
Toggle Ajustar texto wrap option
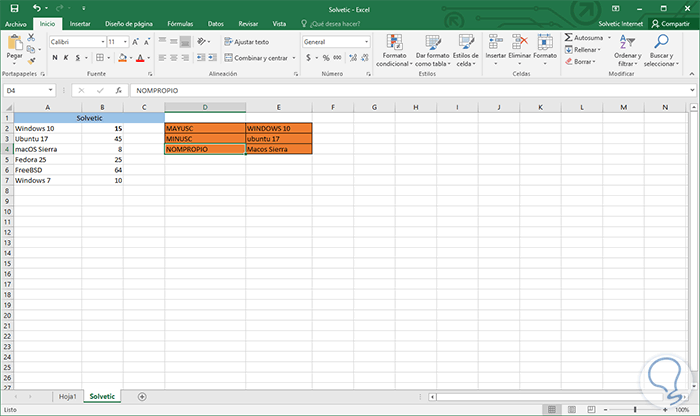(246, 42)
